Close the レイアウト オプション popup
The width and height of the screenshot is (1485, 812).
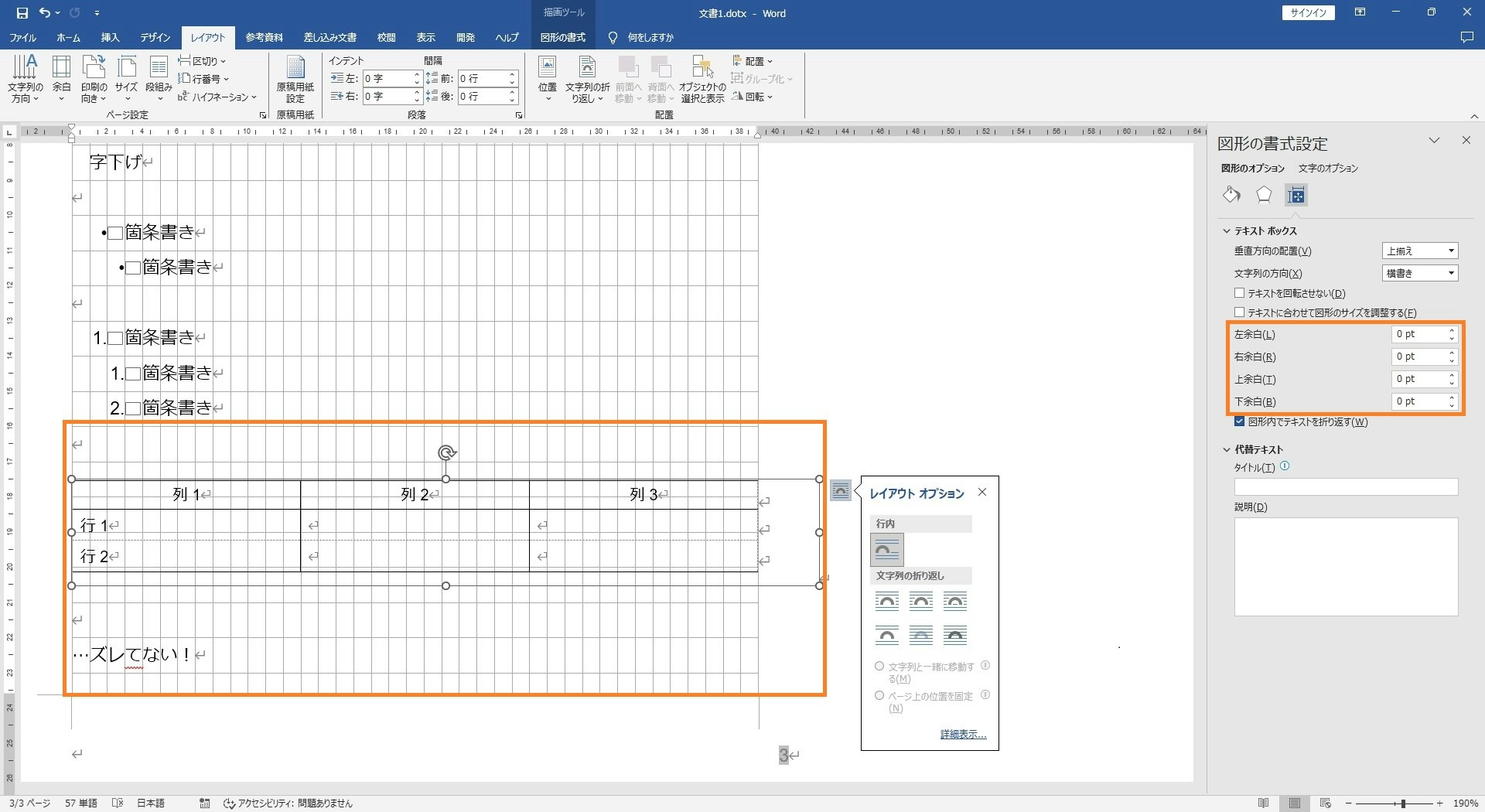click(x=982, y=493)
